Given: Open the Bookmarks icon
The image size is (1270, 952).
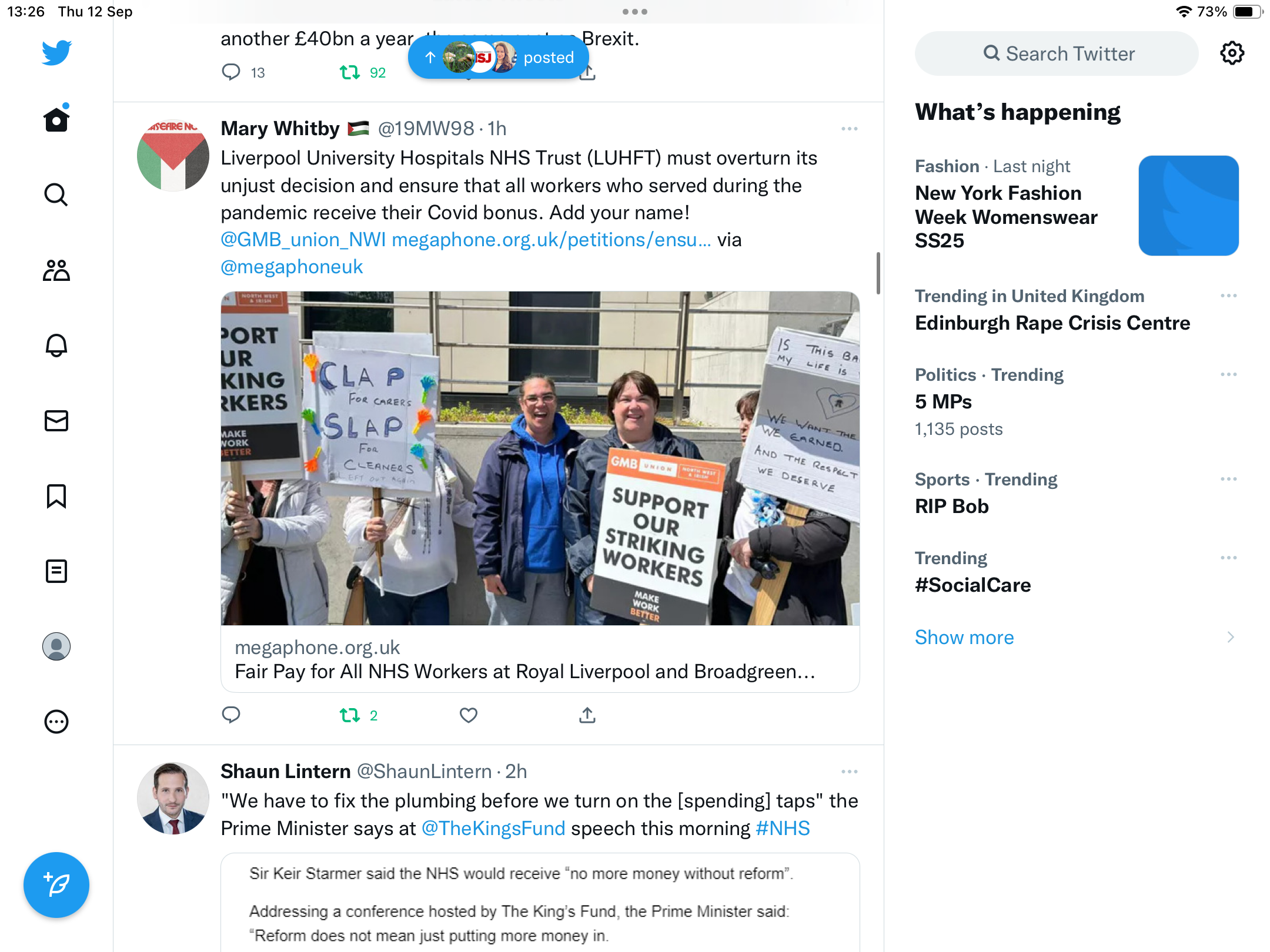Looking at the screenshot, I should tap(56, 496).
